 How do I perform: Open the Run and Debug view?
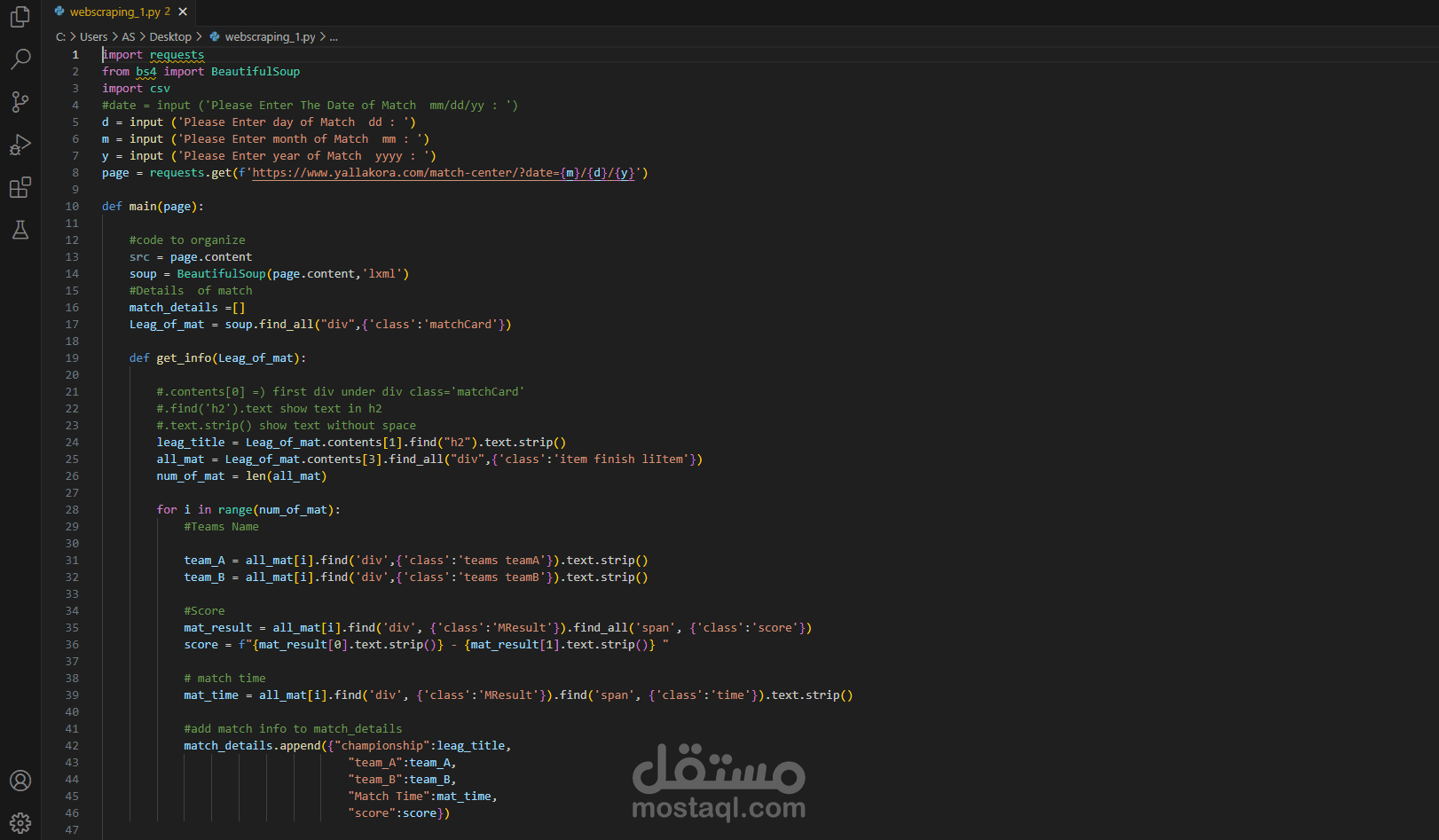[x=20, y=145]
